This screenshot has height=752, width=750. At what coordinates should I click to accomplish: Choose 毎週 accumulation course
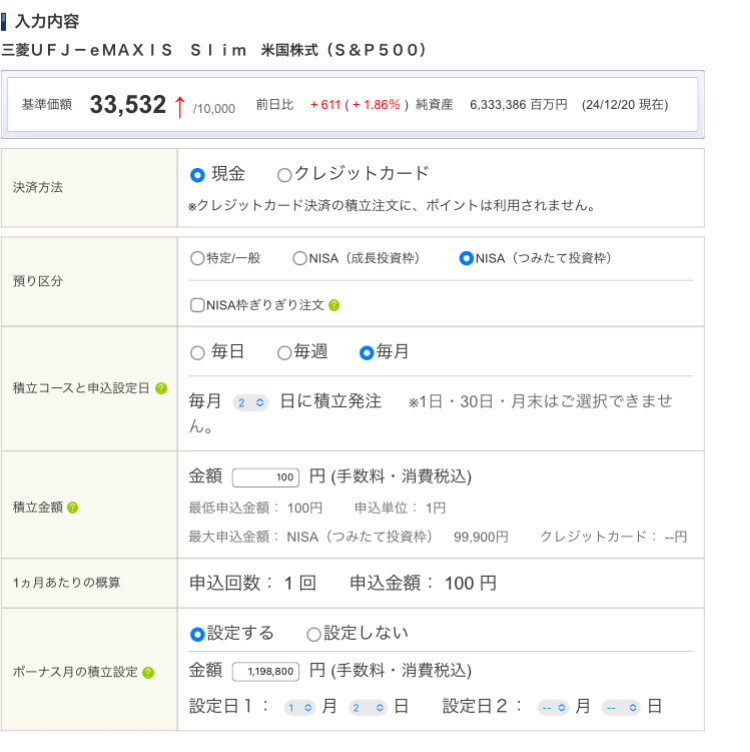point(285,352)
